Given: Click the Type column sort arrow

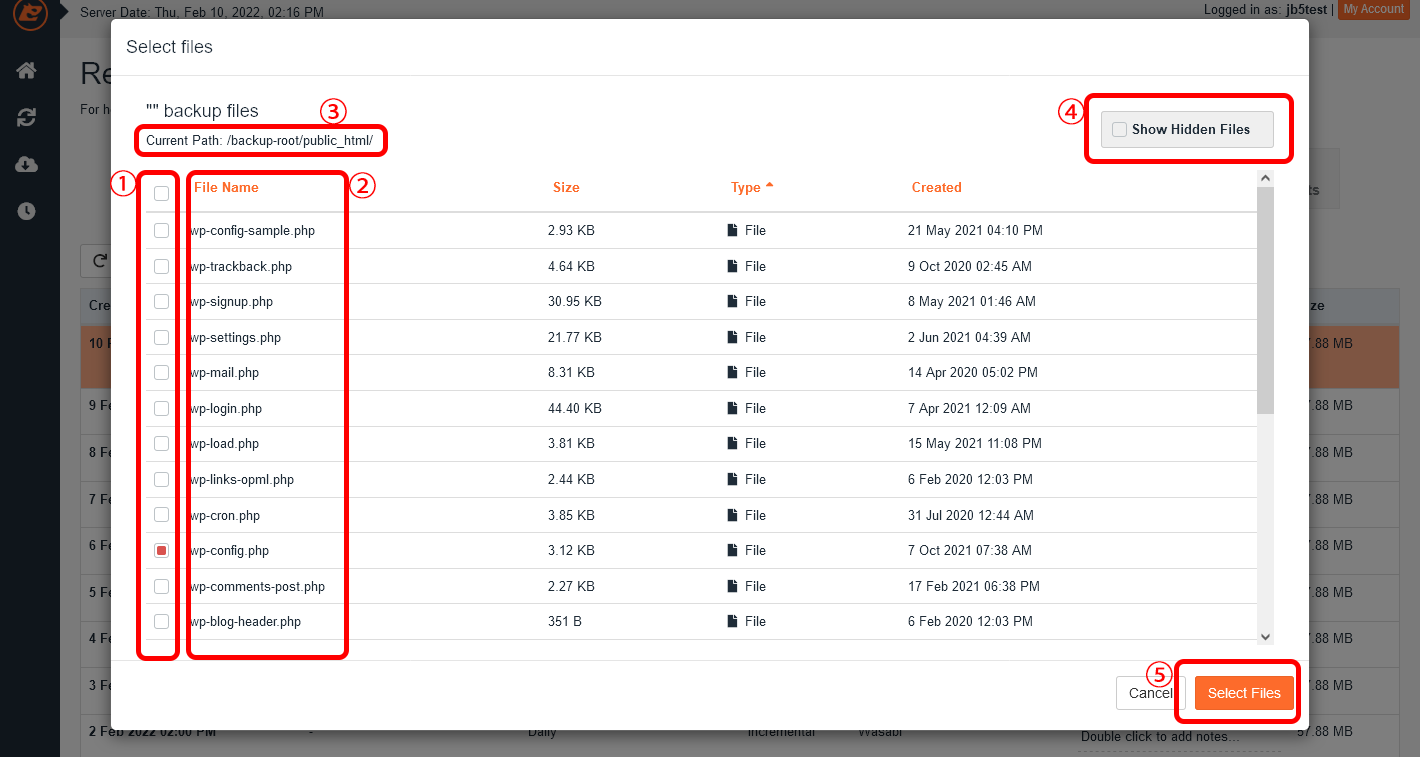Looking at the screenshot, I should click(769, 187).
